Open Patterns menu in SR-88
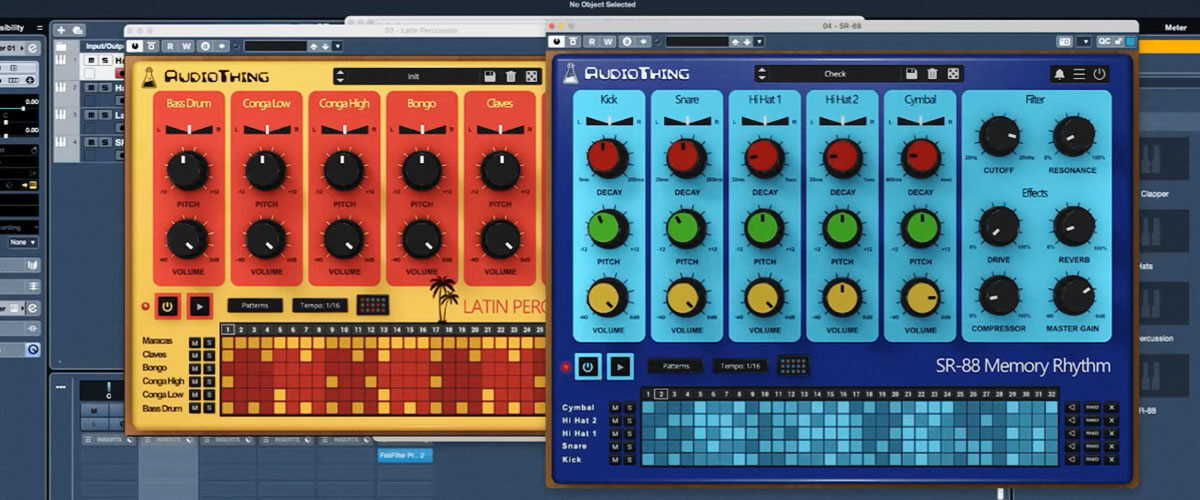The width and height of the screenshot is (1200, 500). pos(675,366)
